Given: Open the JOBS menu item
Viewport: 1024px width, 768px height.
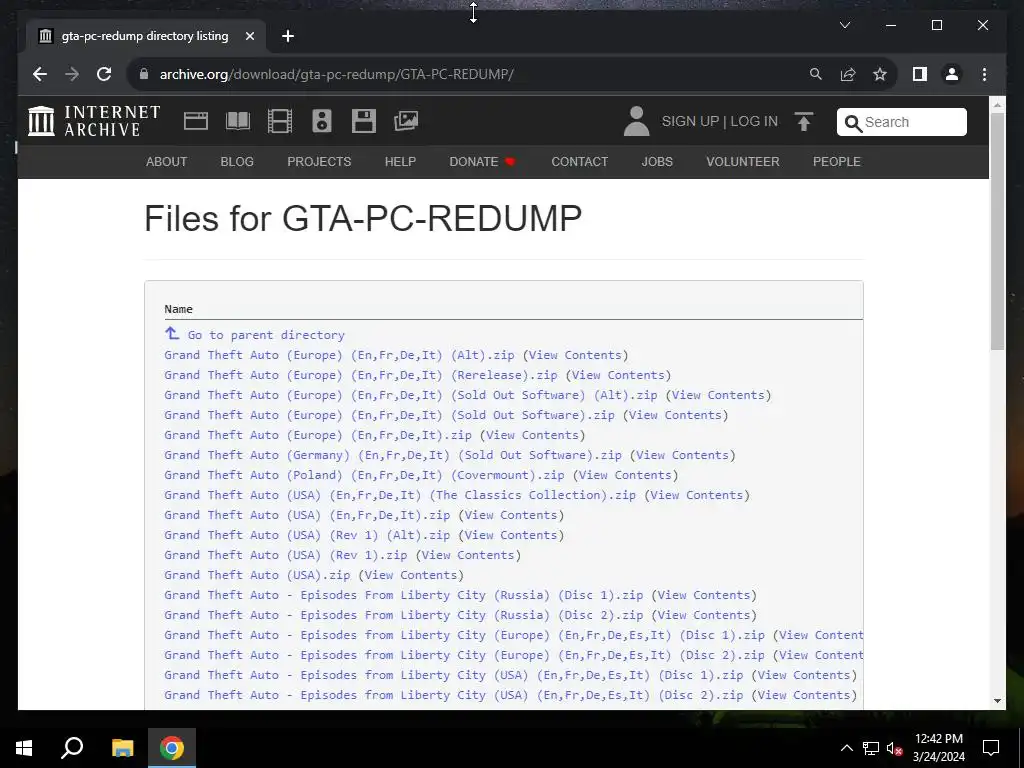Looking at the screenshot, I should coord(657,162).
